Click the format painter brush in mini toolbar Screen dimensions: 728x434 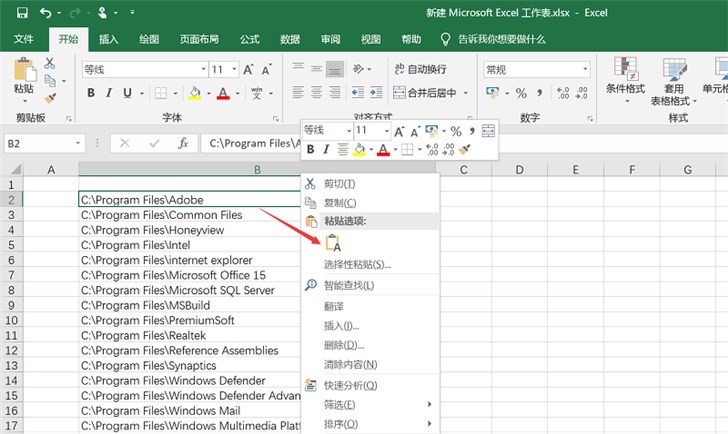[x=464, y=150]
